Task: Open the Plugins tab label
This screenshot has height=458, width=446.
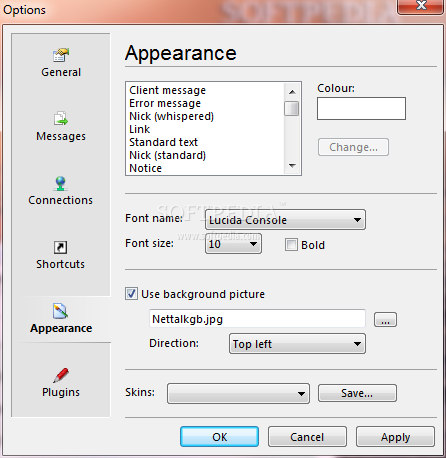Action: pos(61,392)
